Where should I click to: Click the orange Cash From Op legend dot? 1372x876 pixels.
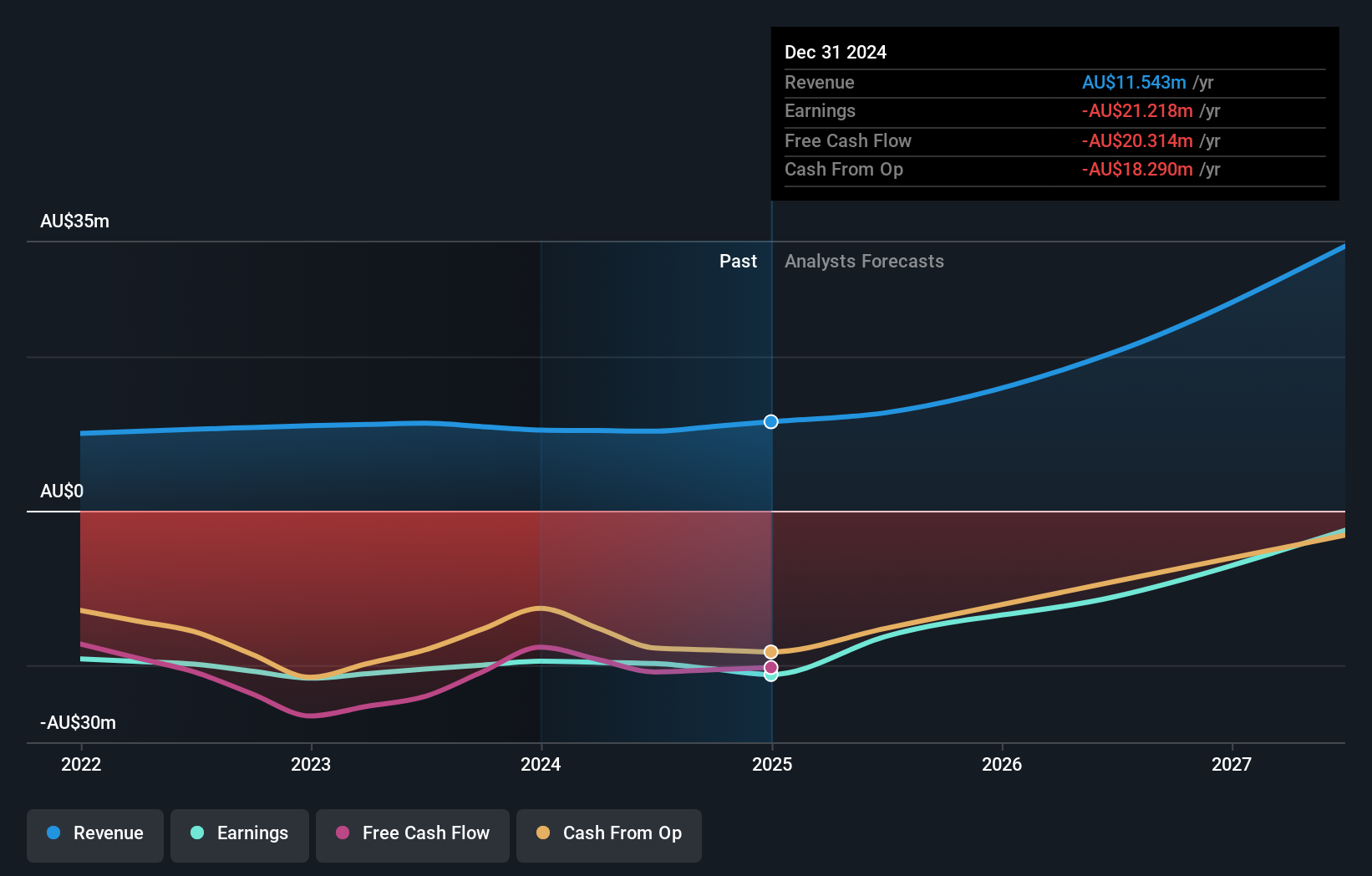click(x=543, y=833)
